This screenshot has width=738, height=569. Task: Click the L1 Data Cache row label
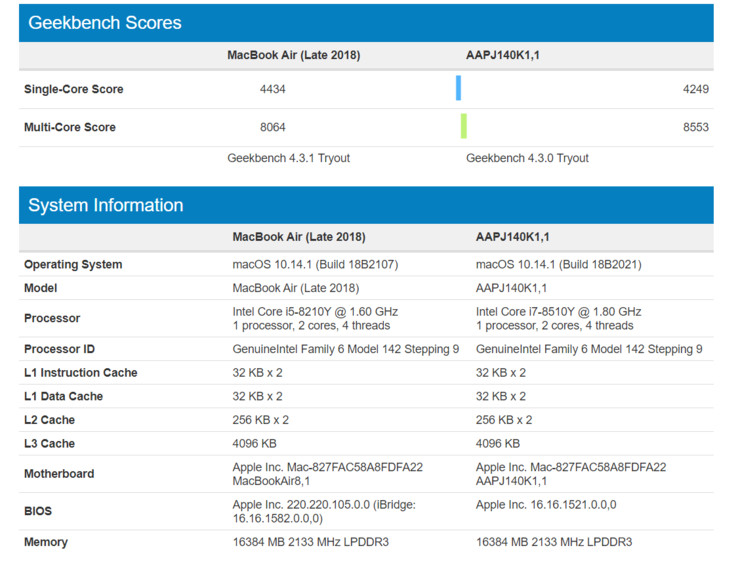[x=63, y=396]
